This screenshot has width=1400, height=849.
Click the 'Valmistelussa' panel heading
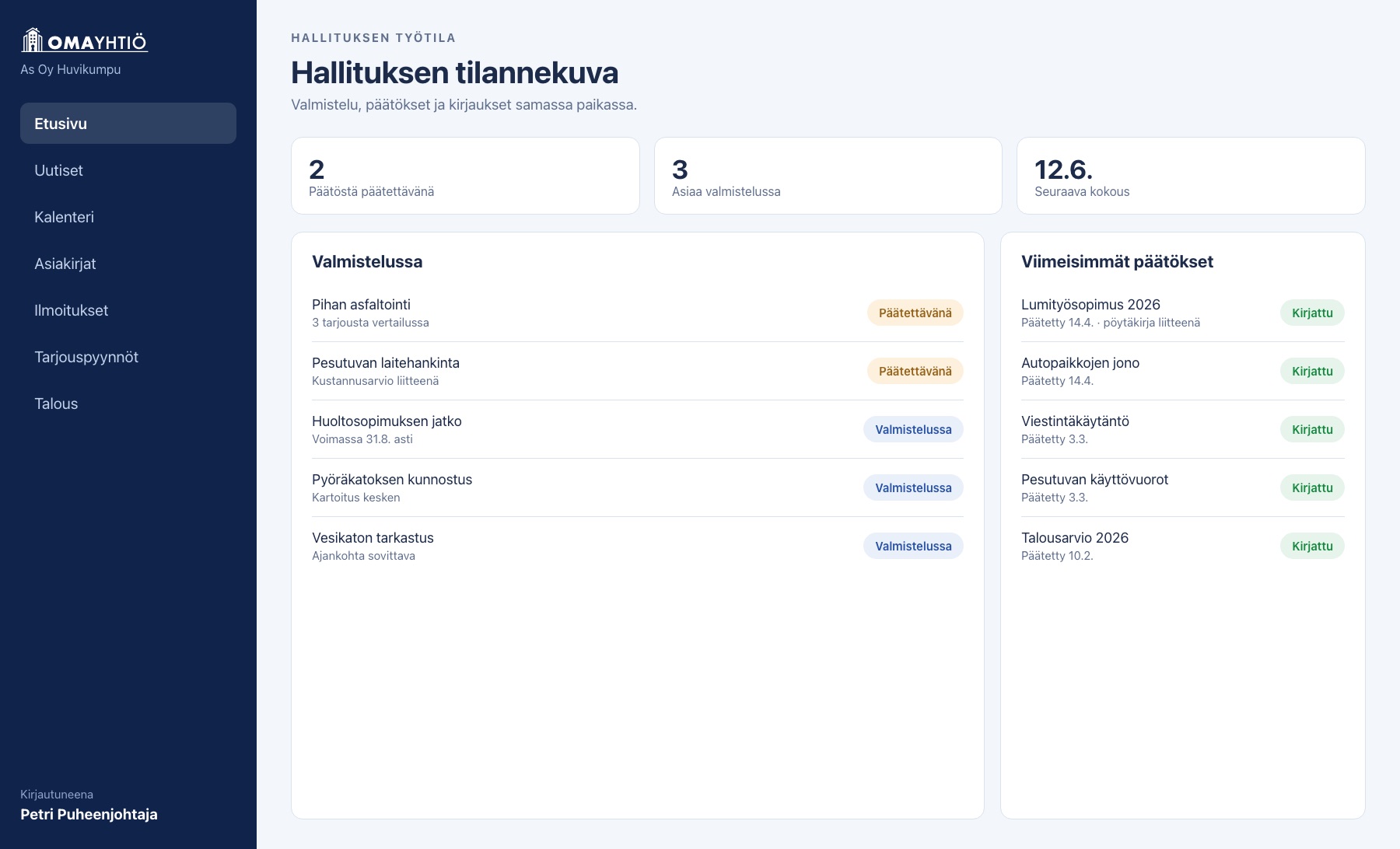click(x=367, y=262)
